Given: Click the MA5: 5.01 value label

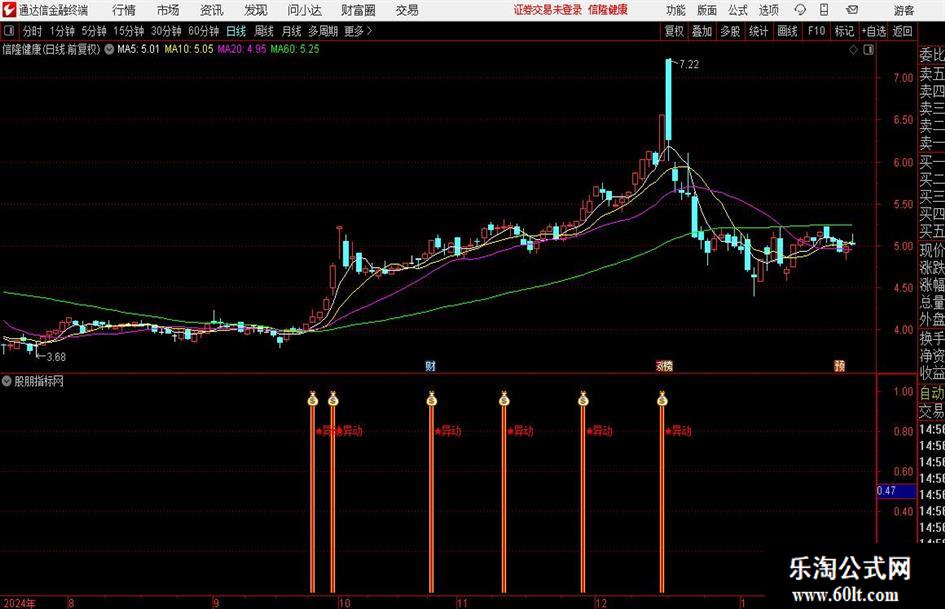Looking at the screenshot, I should click(x=139, y=49).
